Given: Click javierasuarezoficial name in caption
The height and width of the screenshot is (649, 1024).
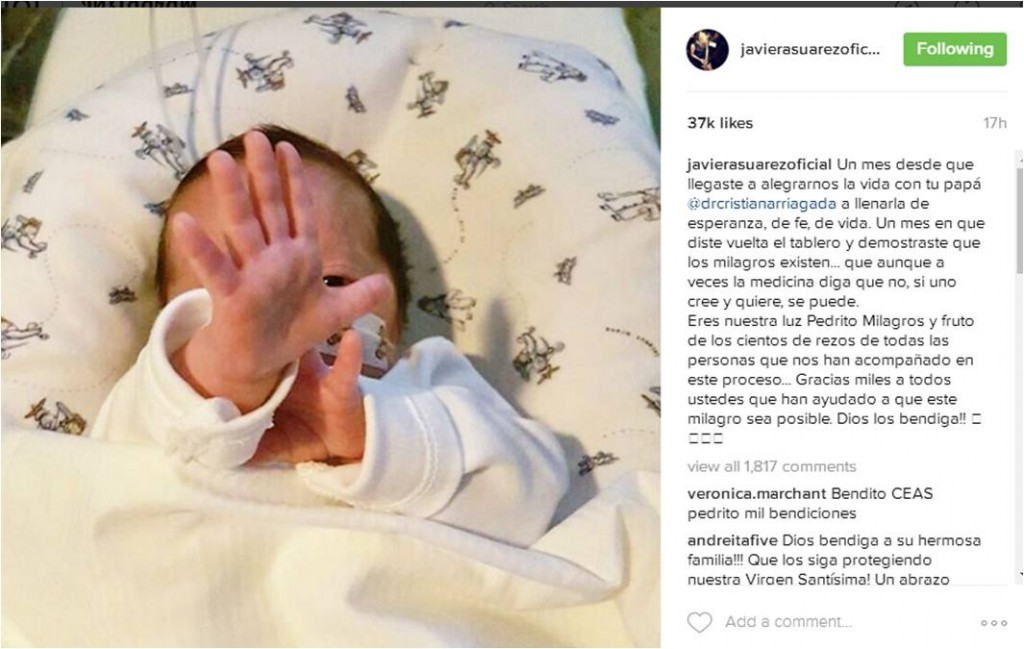Looking at the screenshot, I should (760, 165).
